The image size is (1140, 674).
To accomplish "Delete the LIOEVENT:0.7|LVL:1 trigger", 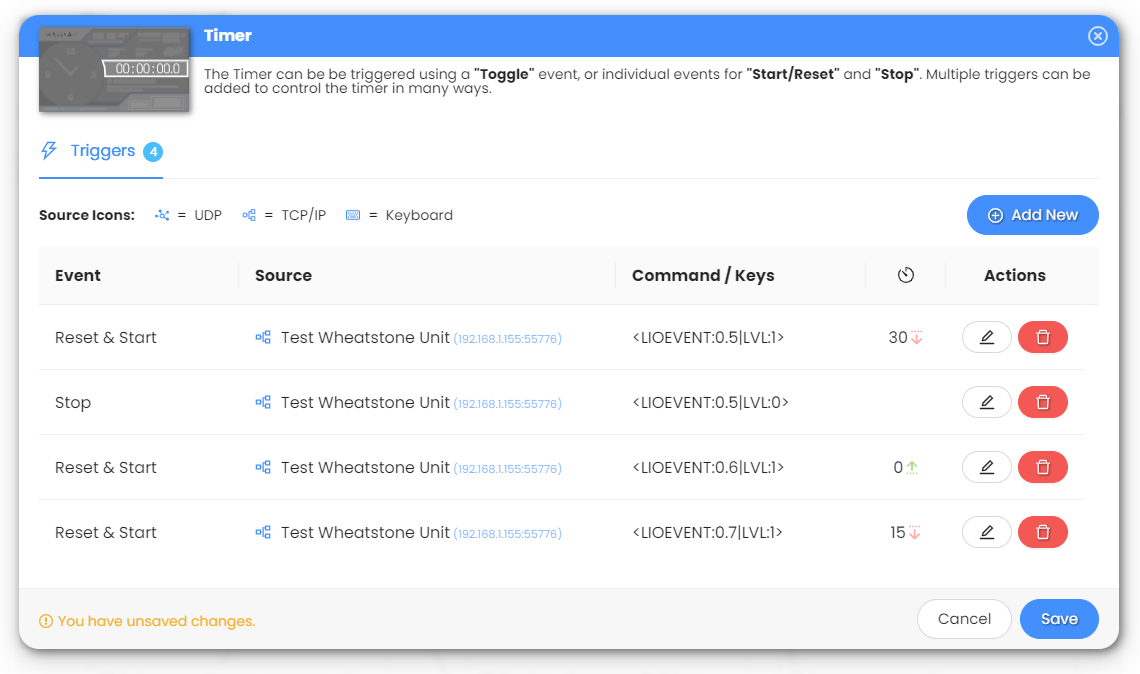I will click(1042, 533).
